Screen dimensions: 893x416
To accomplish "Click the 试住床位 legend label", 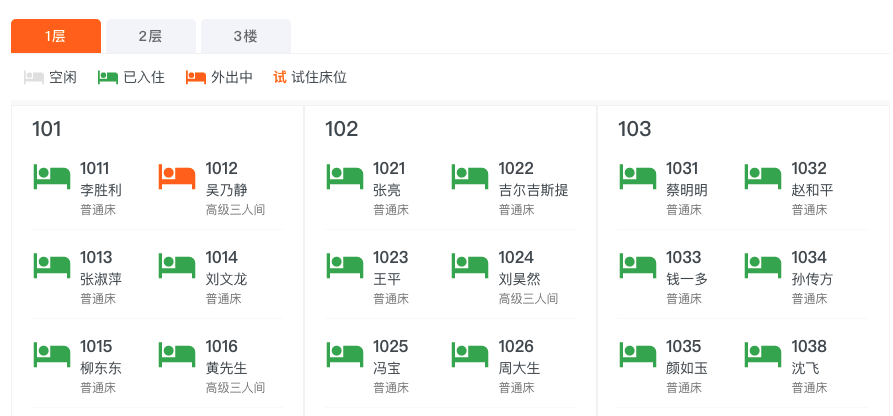I will click(x=319, y=78).
